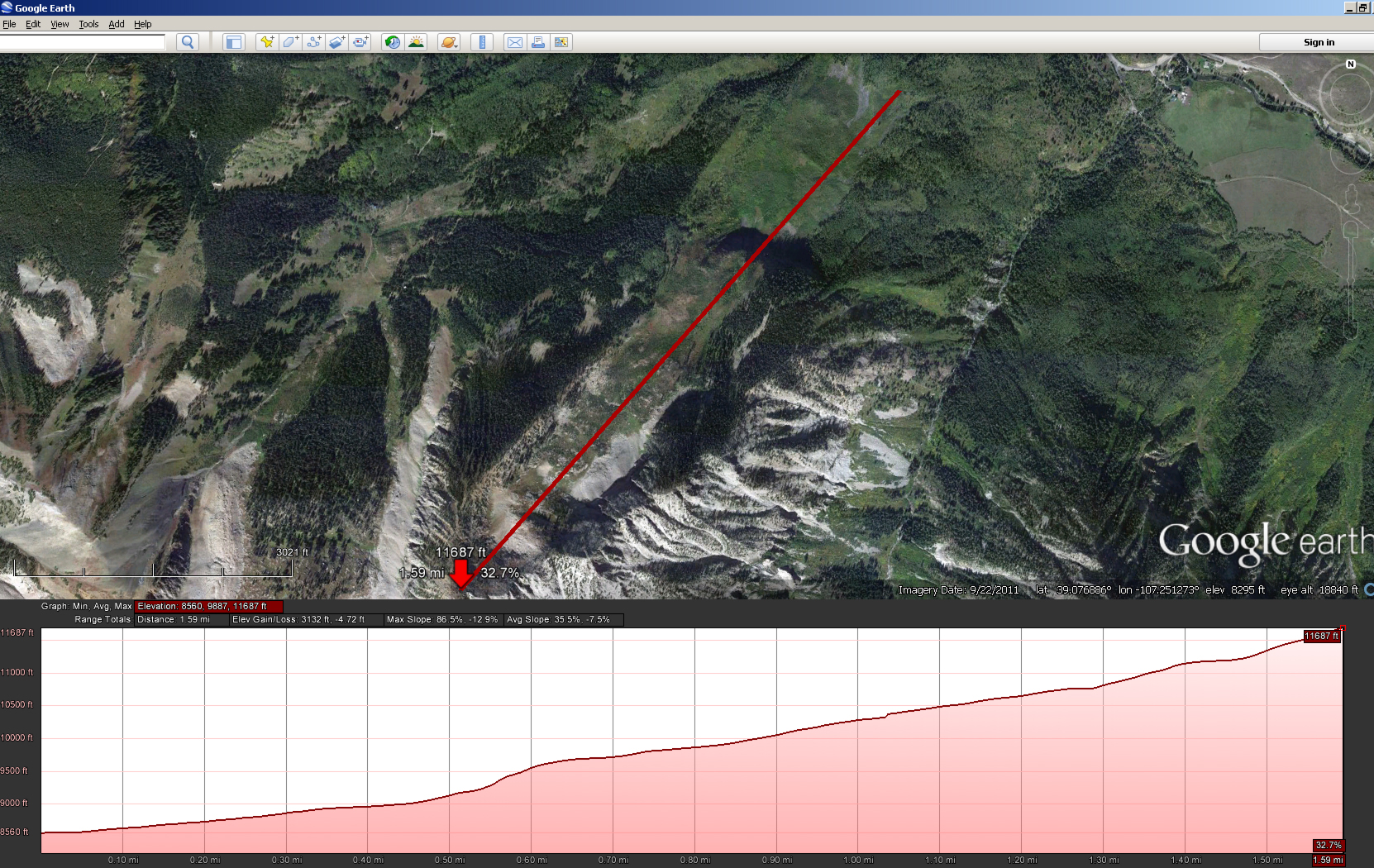The image size is (1374, 868).
Task: Click the 32.7% slope label in graph
Action: (1328, 845)
